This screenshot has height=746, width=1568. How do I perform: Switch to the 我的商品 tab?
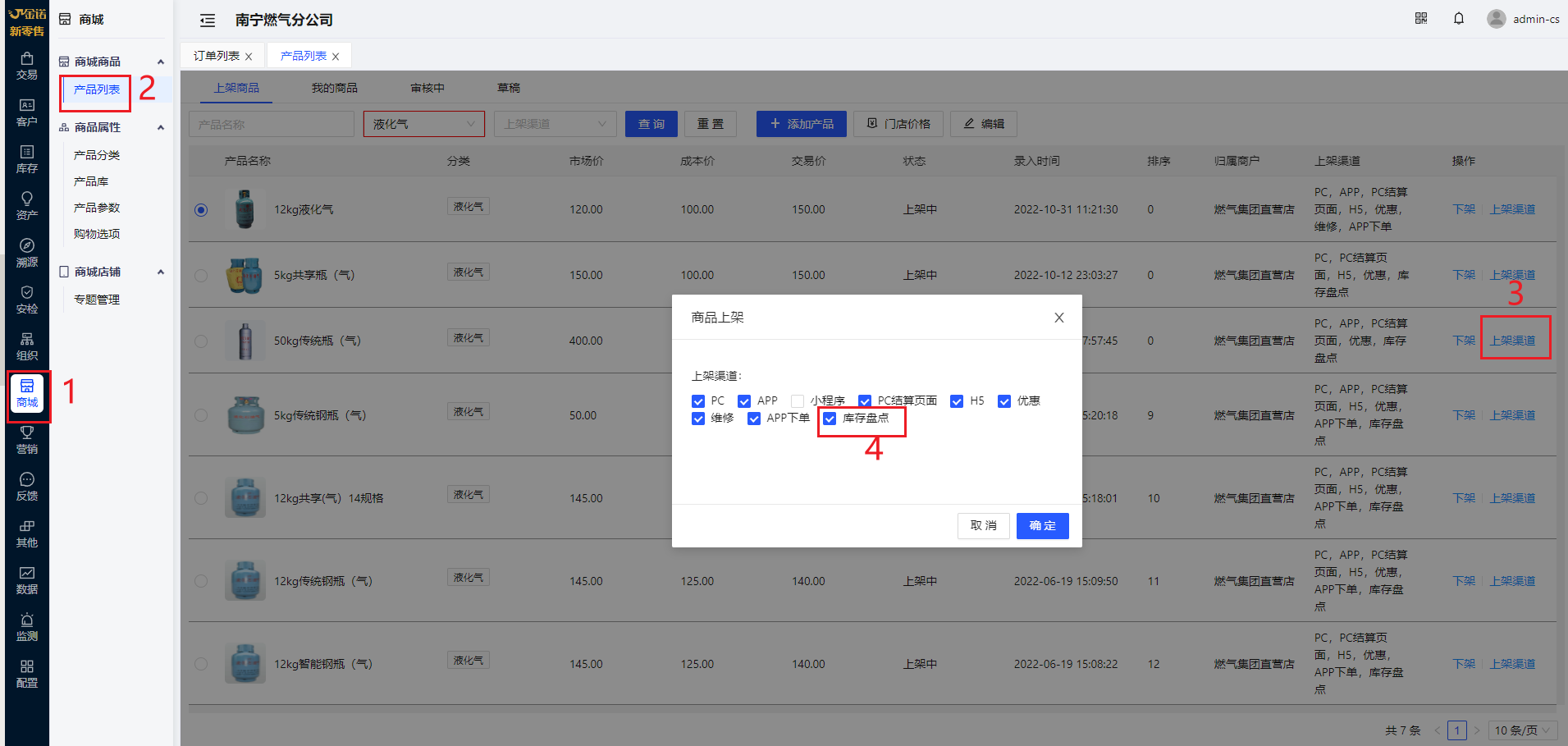coord(334,88)
